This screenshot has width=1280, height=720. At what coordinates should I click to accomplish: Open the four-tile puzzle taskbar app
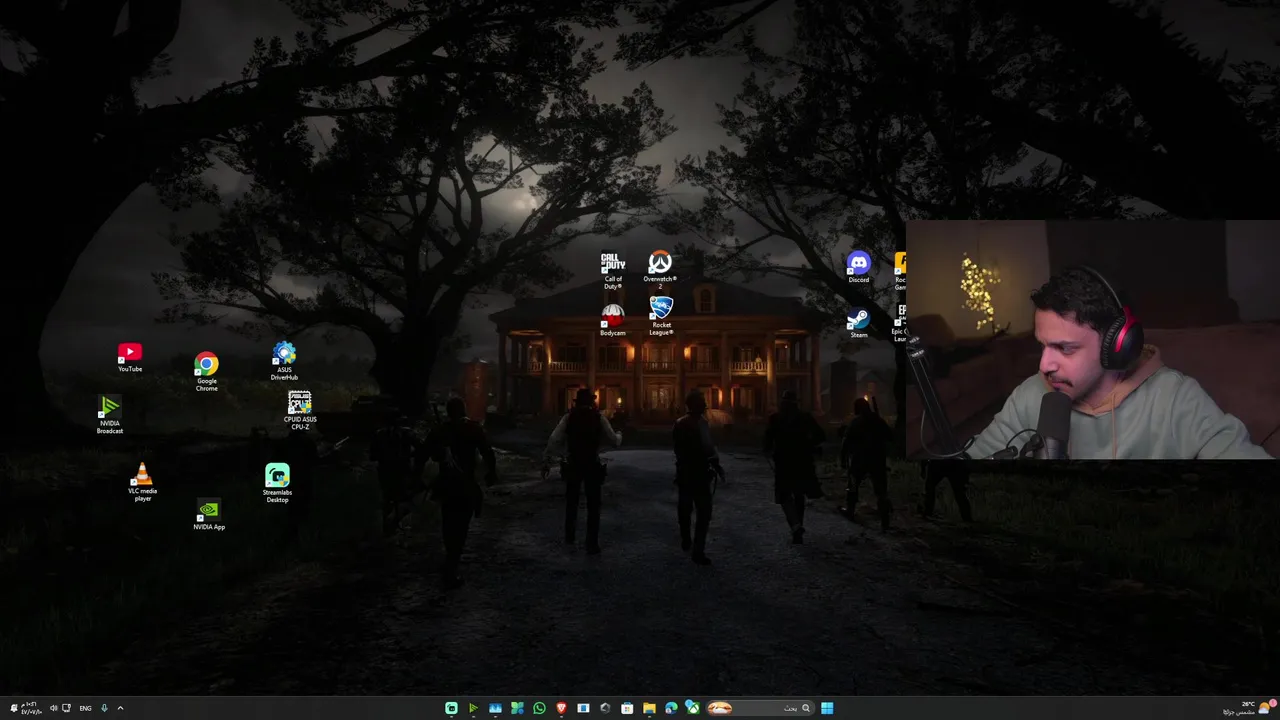[x=517, y=708]
